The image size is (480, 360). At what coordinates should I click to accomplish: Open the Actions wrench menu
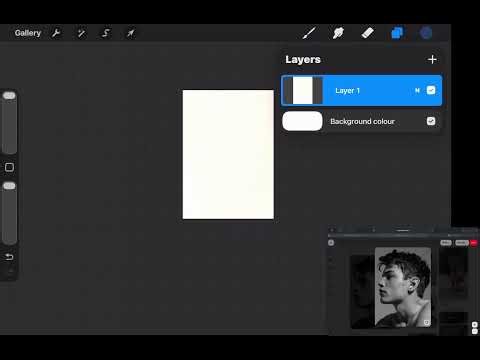(56, 33)
